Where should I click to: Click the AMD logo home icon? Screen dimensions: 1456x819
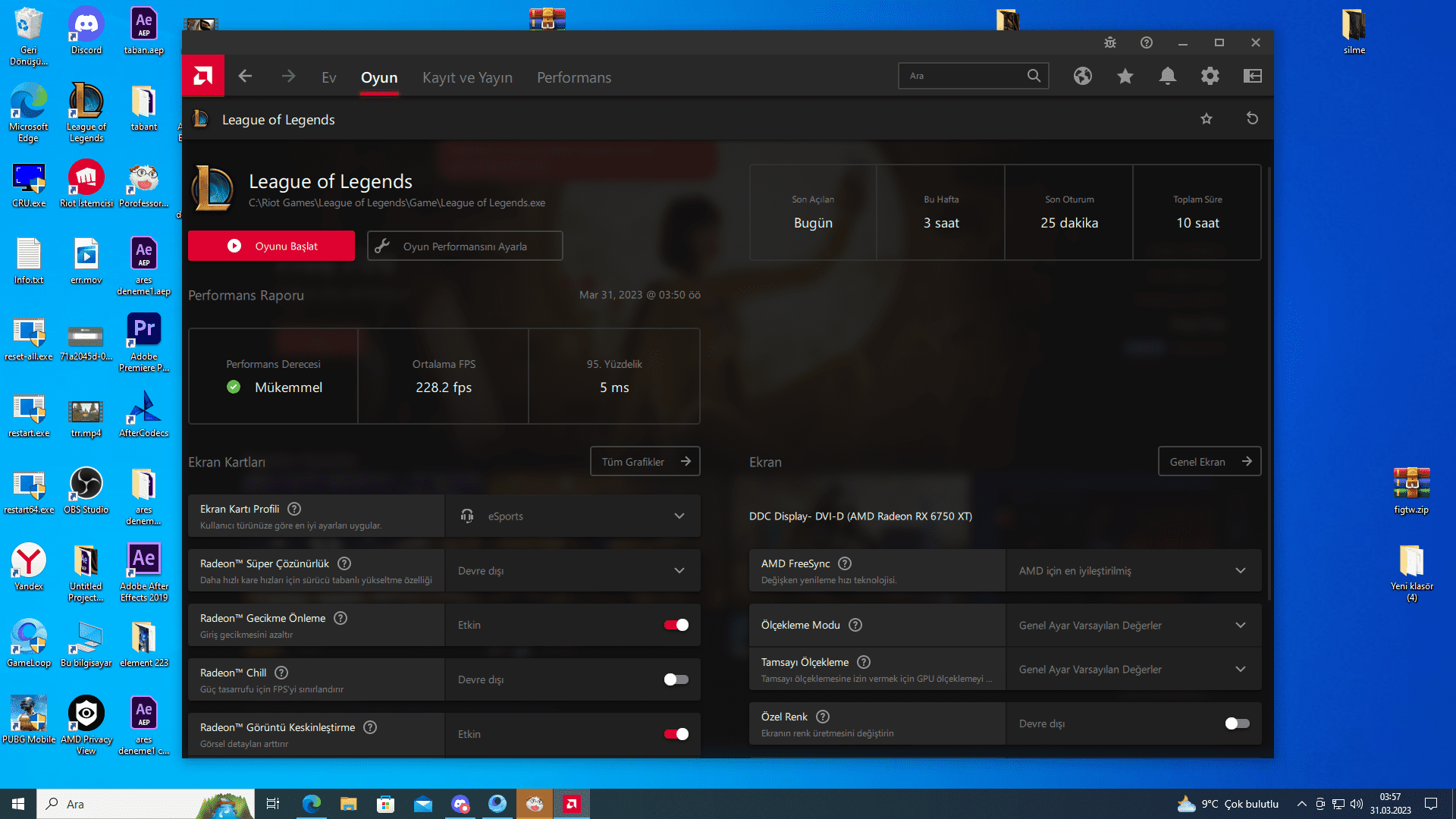(202, 76)
